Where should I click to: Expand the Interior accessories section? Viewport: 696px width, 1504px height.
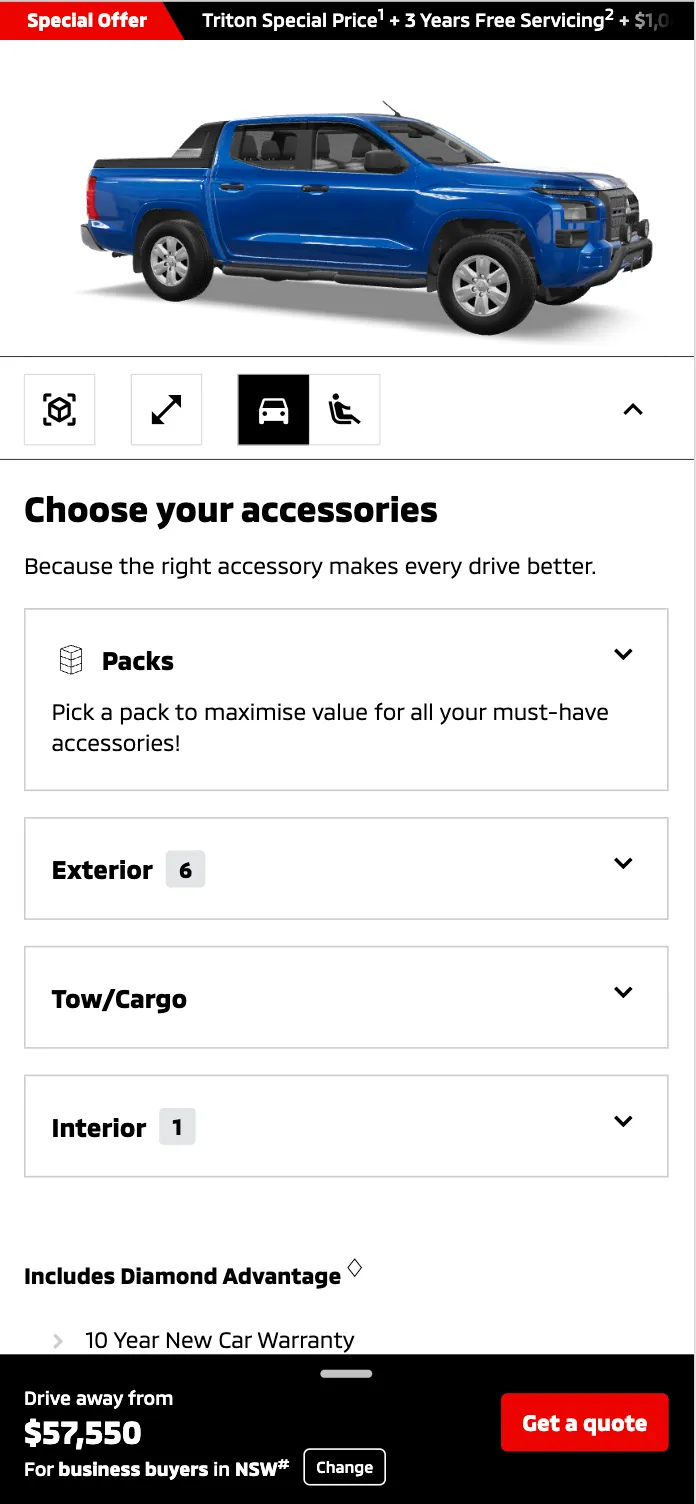coord(622,1121)
